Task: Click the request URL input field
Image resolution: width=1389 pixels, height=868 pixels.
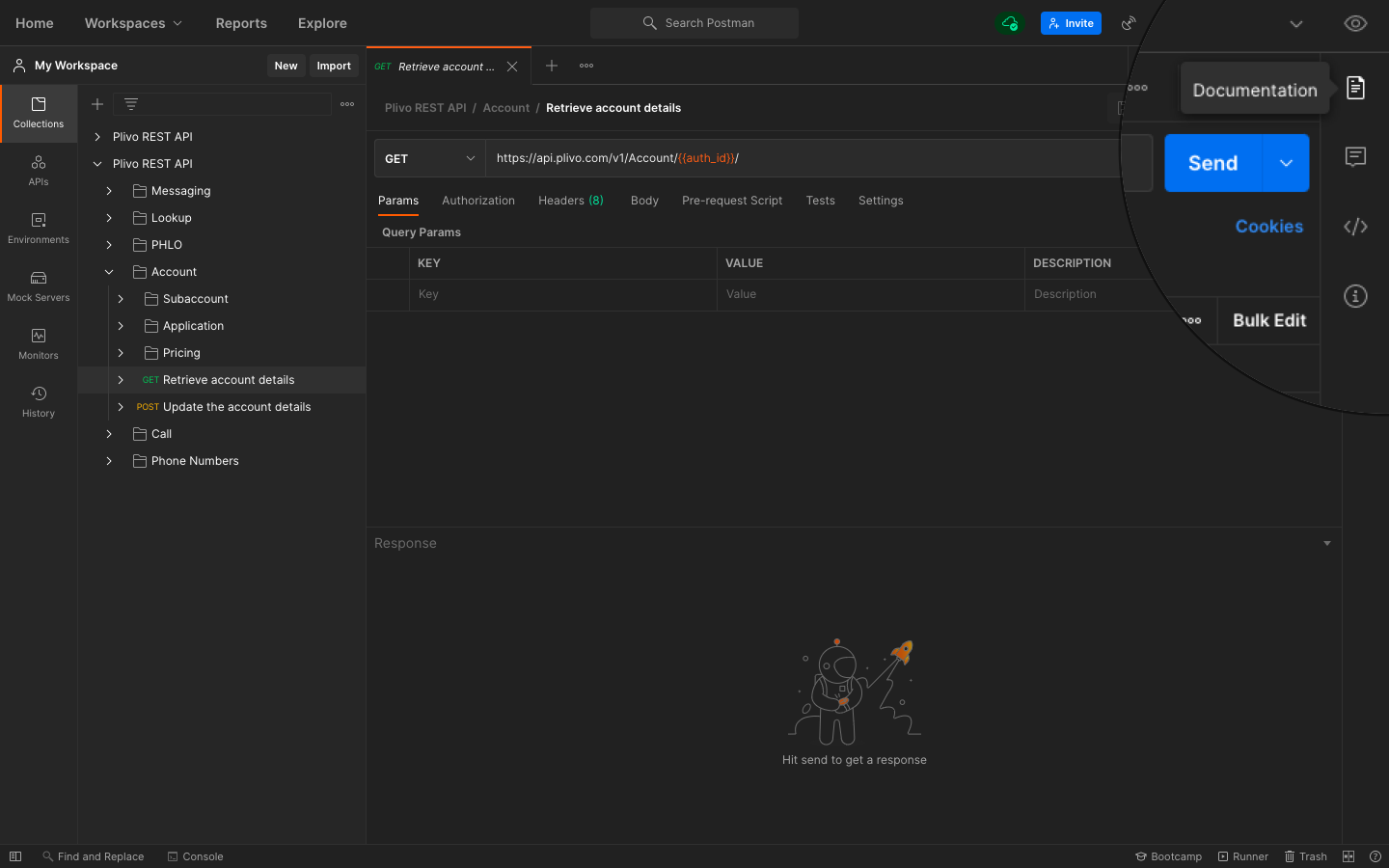Action: coord(801,158)
